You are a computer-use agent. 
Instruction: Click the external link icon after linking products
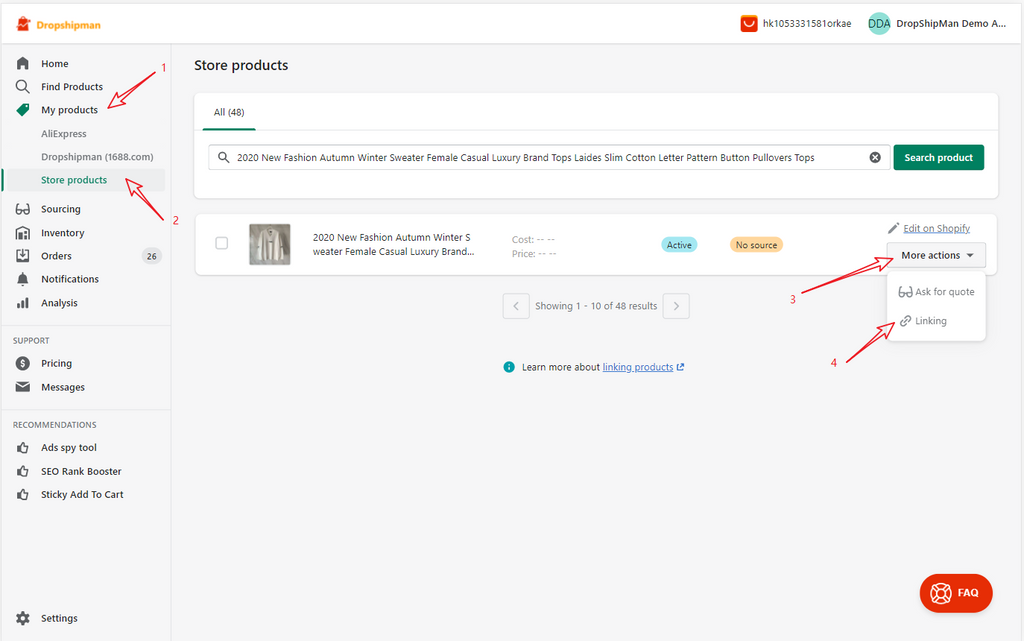680,367
